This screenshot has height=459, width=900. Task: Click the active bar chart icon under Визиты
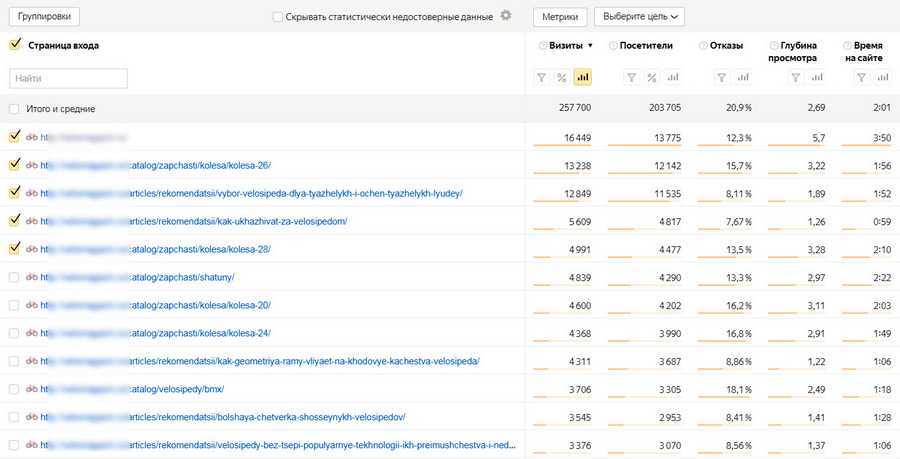(583, 78)
